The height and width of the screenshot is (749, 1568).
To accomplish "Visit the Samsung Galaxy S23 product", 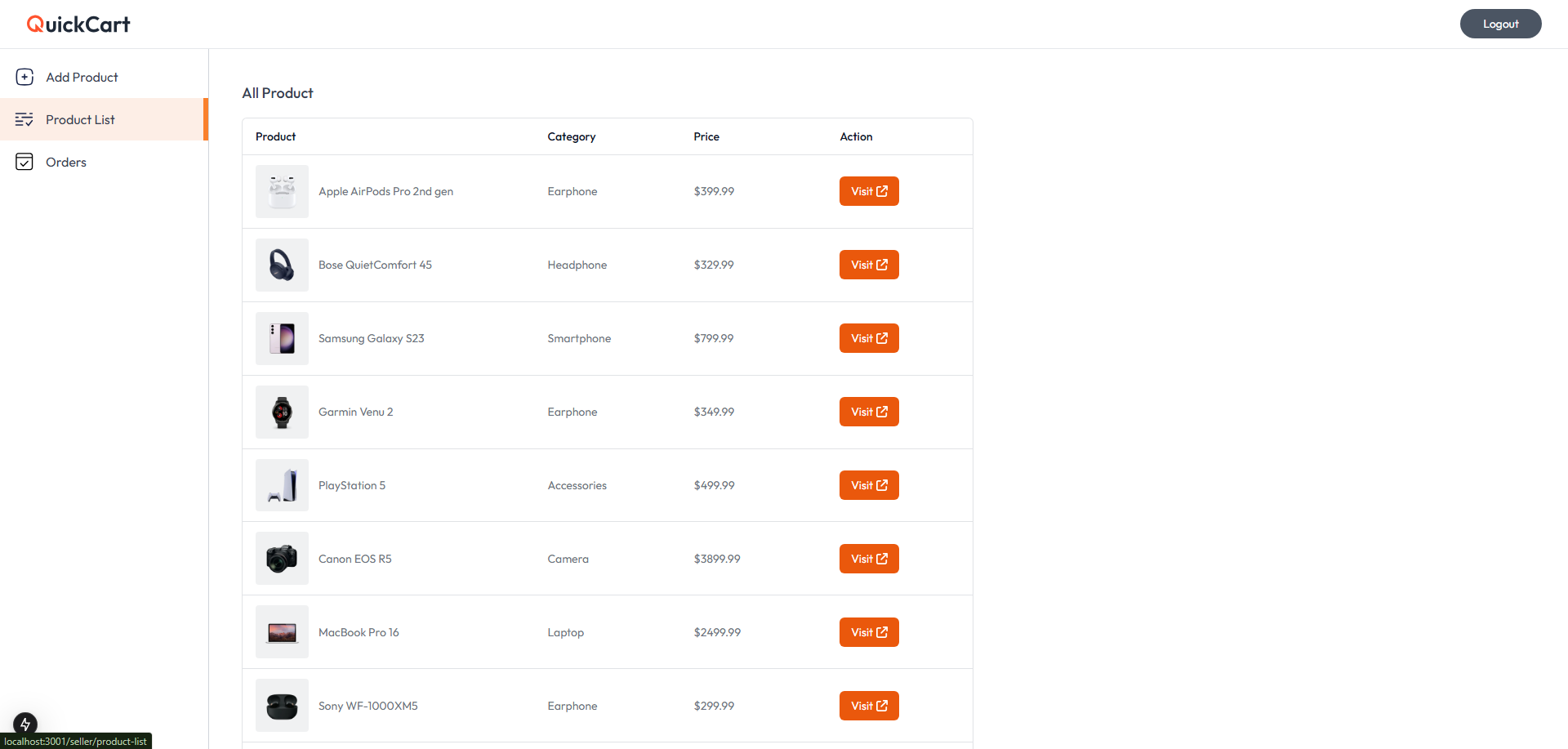I will click(x=869, y=338).
